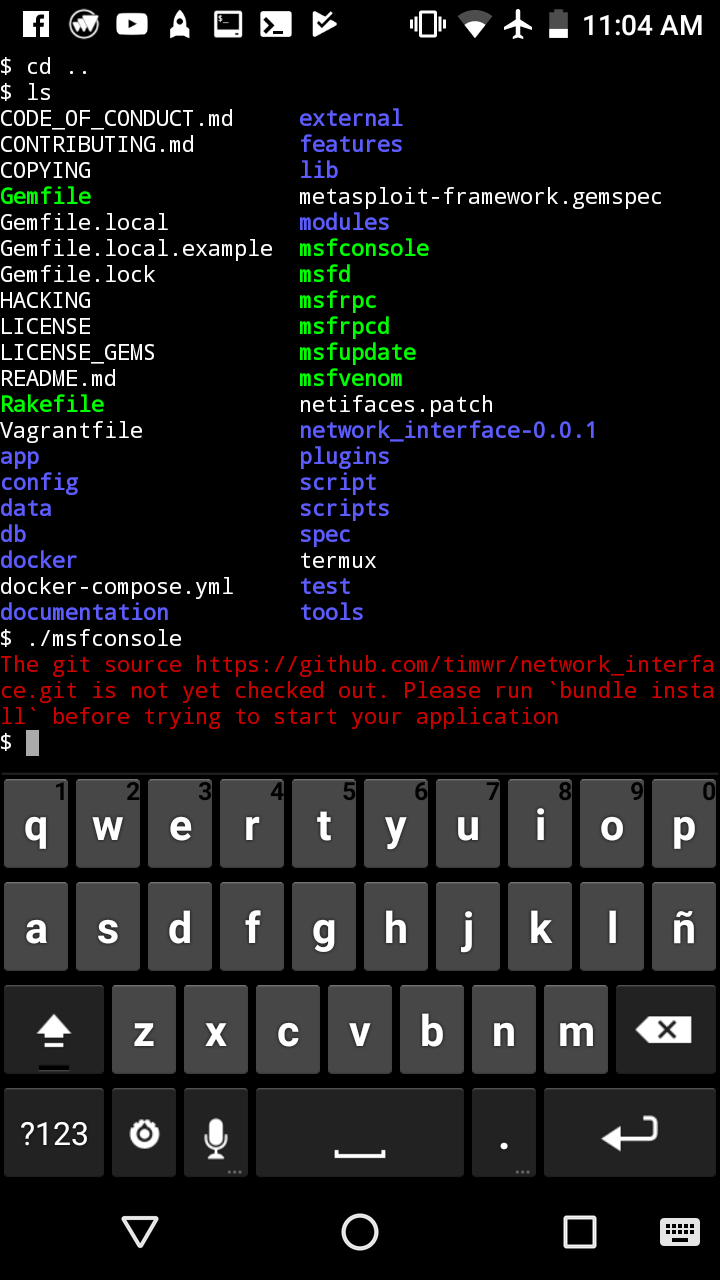720x1280 pixels.
Task: Tap the r key
Action: pos(252,824)
